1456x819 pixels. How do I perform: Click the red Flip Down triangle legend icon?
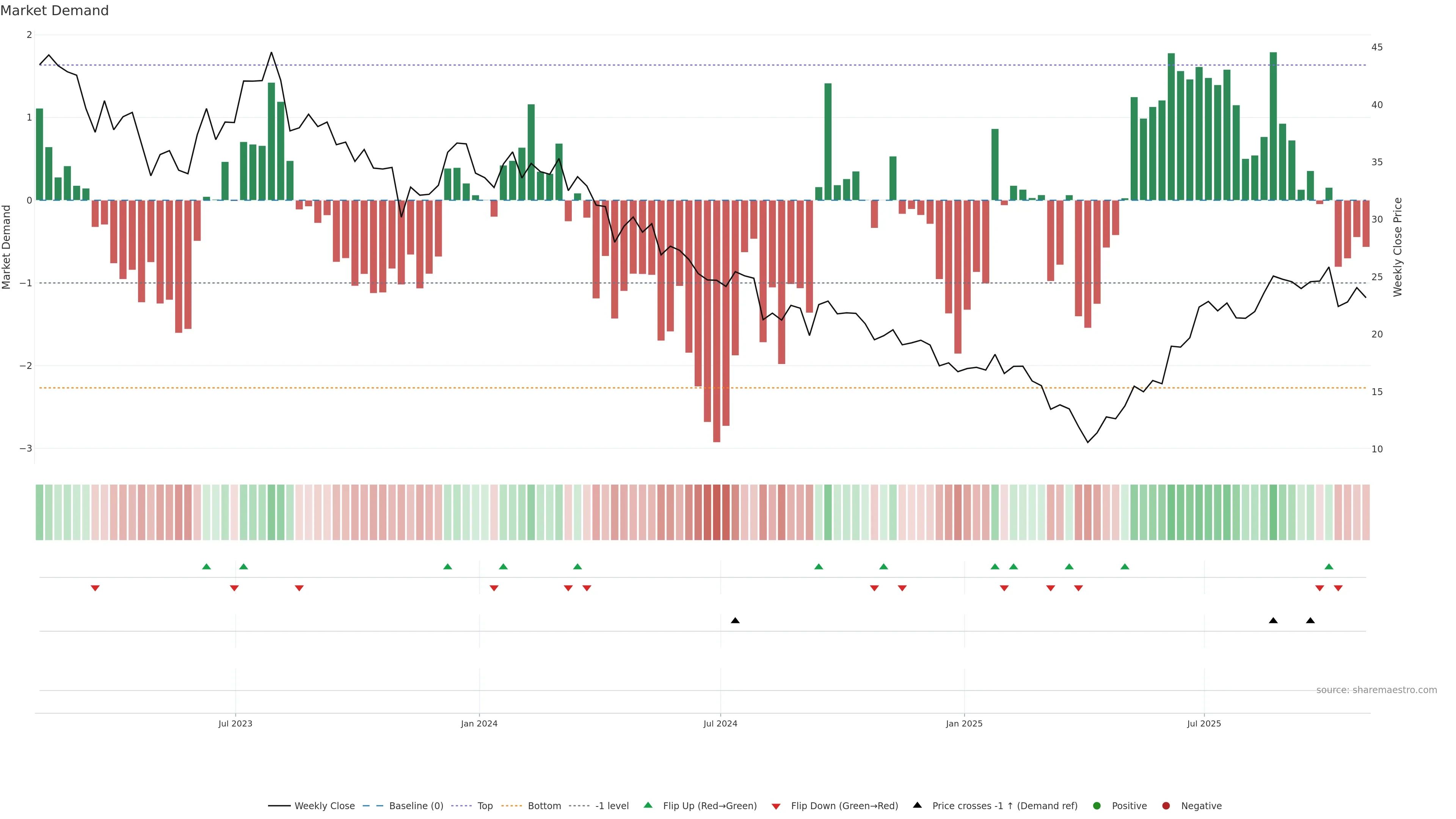(x=776, y=806)
